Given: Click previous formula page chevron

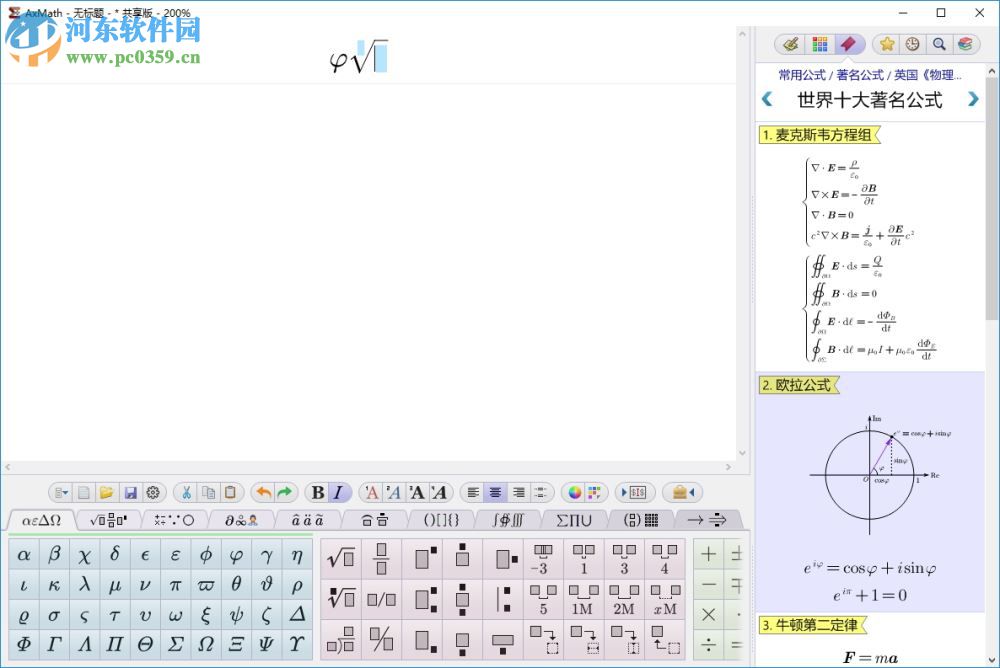Looking at the screenshot, I should point(768,99).
